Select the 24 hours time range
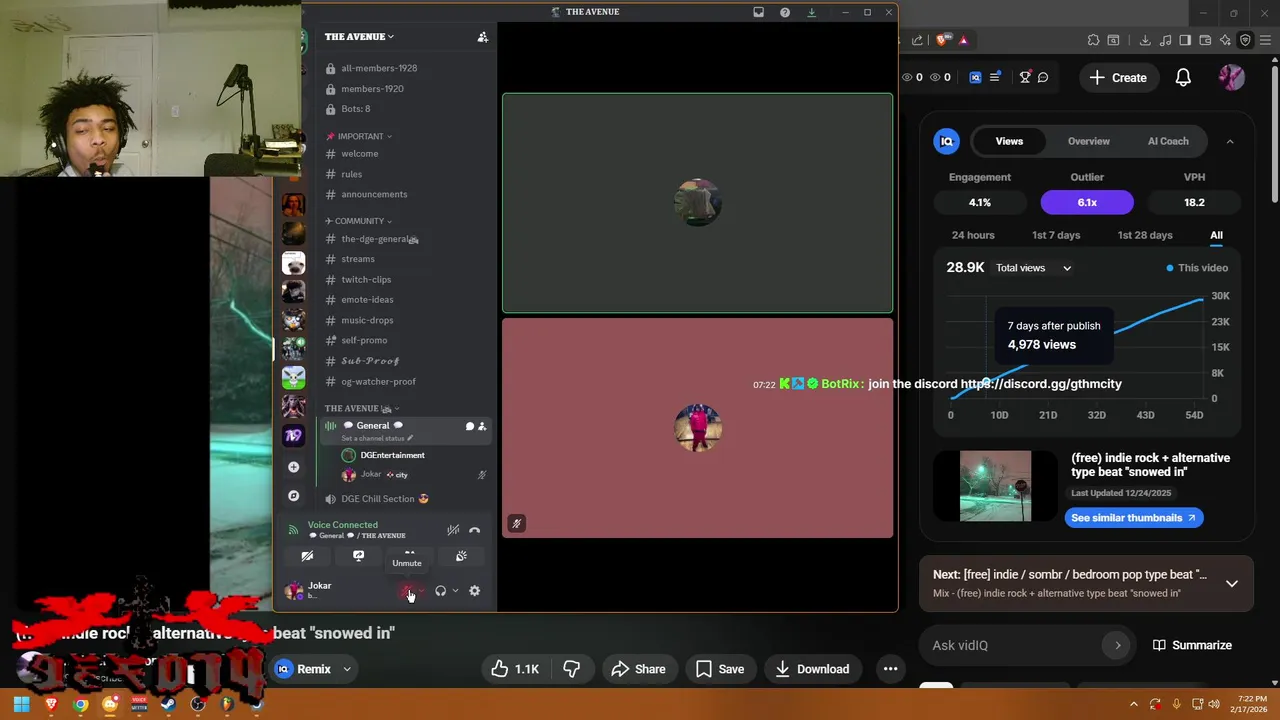The image size is (1280, 720). [x=973, y=235]
